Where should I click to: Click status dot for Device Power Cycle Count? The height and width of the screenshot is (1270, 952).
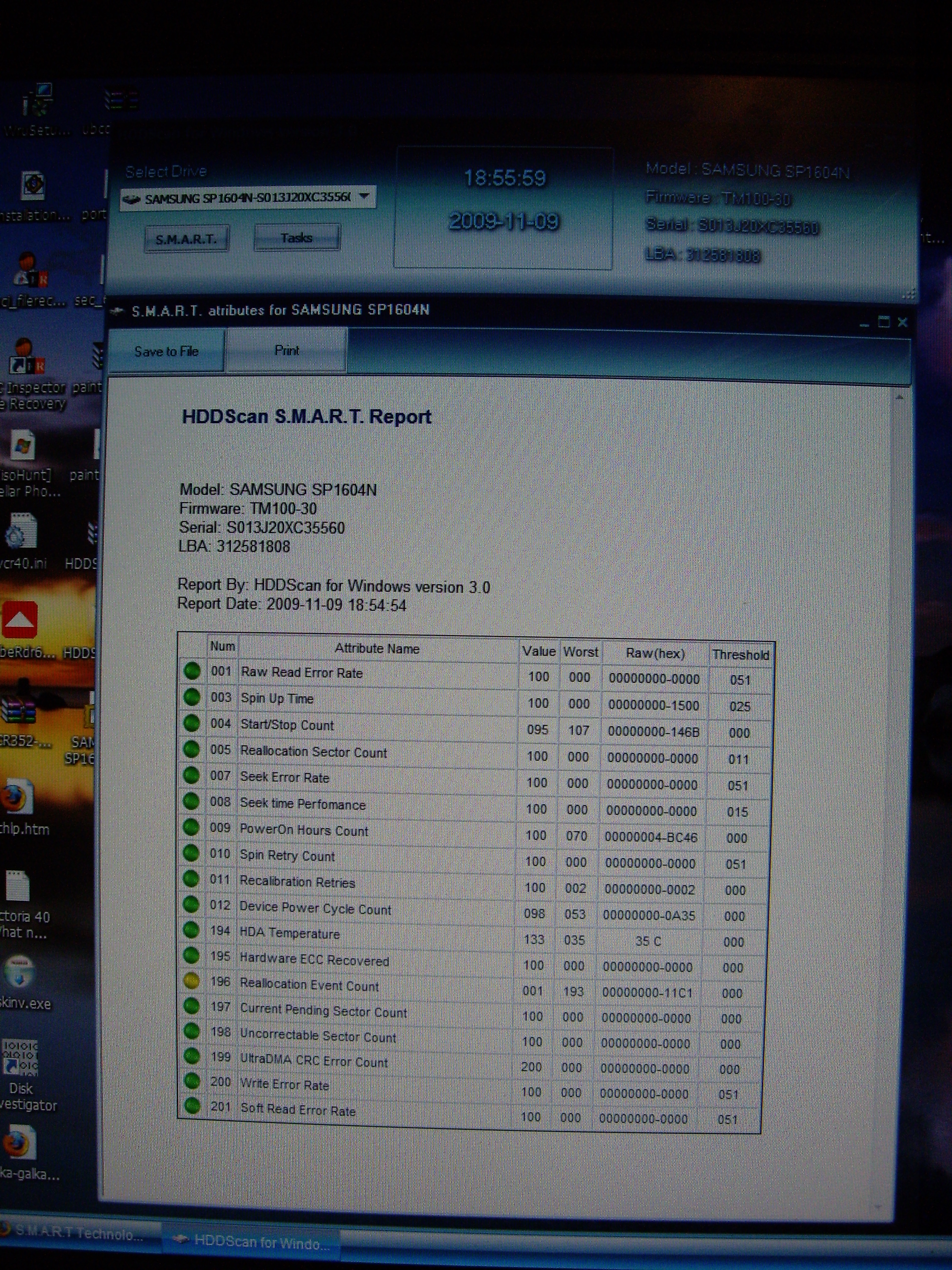point(192,905)
